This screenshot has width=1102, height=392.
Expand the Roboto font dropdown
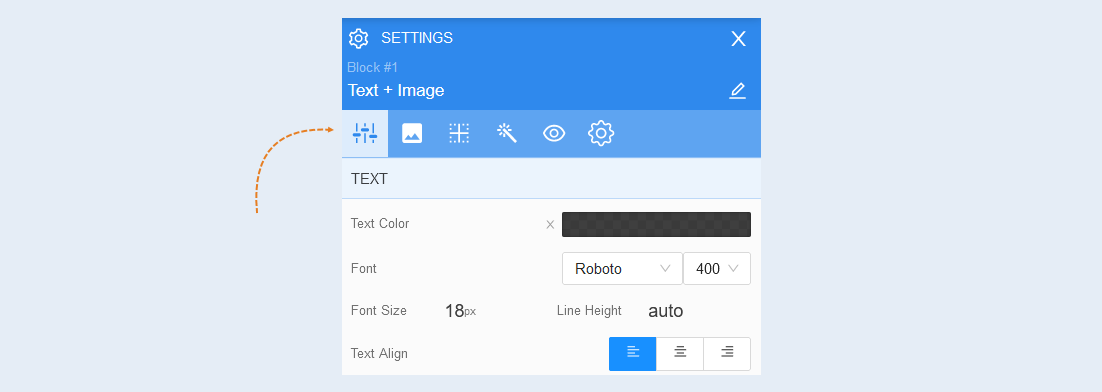click(x=622, y=268)
